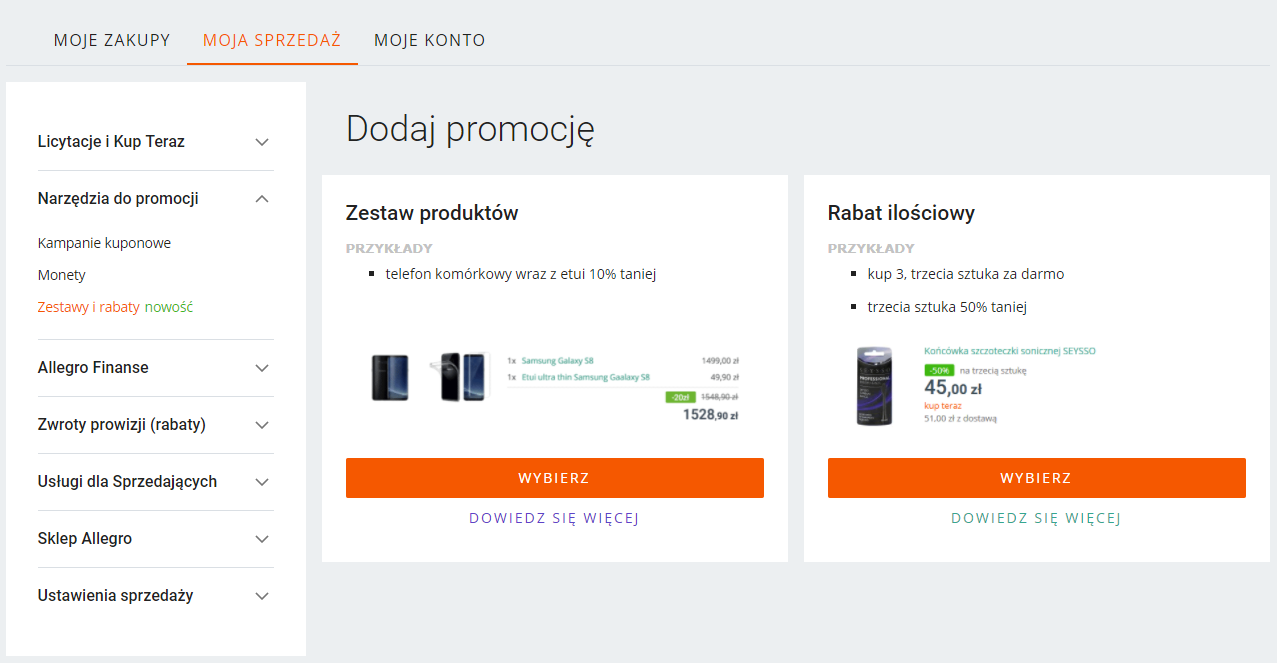Open the Monety sidebar link
Image resolution: width=1277 pixels, height=663 pixels.
(62, 275)
